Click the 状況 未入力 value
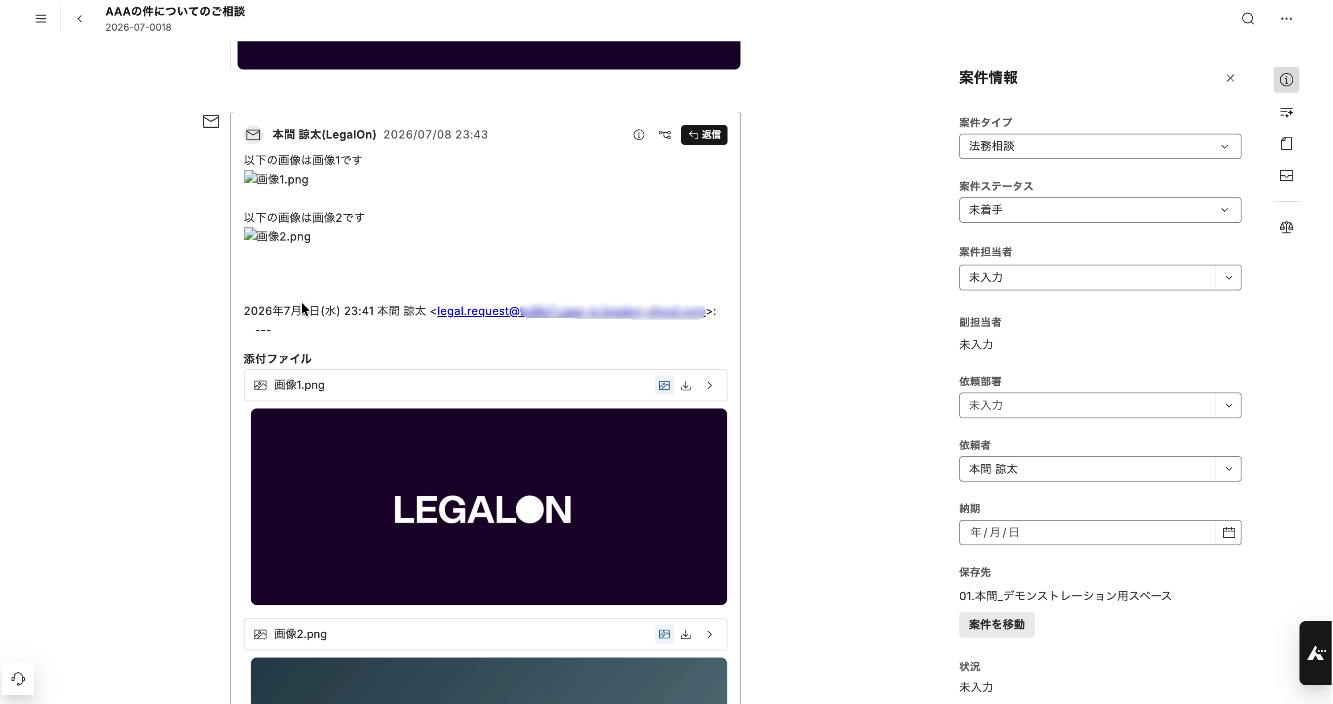The height and width of the screenshot is (704, 1333). pyautogui.click(x=976, y=687)
